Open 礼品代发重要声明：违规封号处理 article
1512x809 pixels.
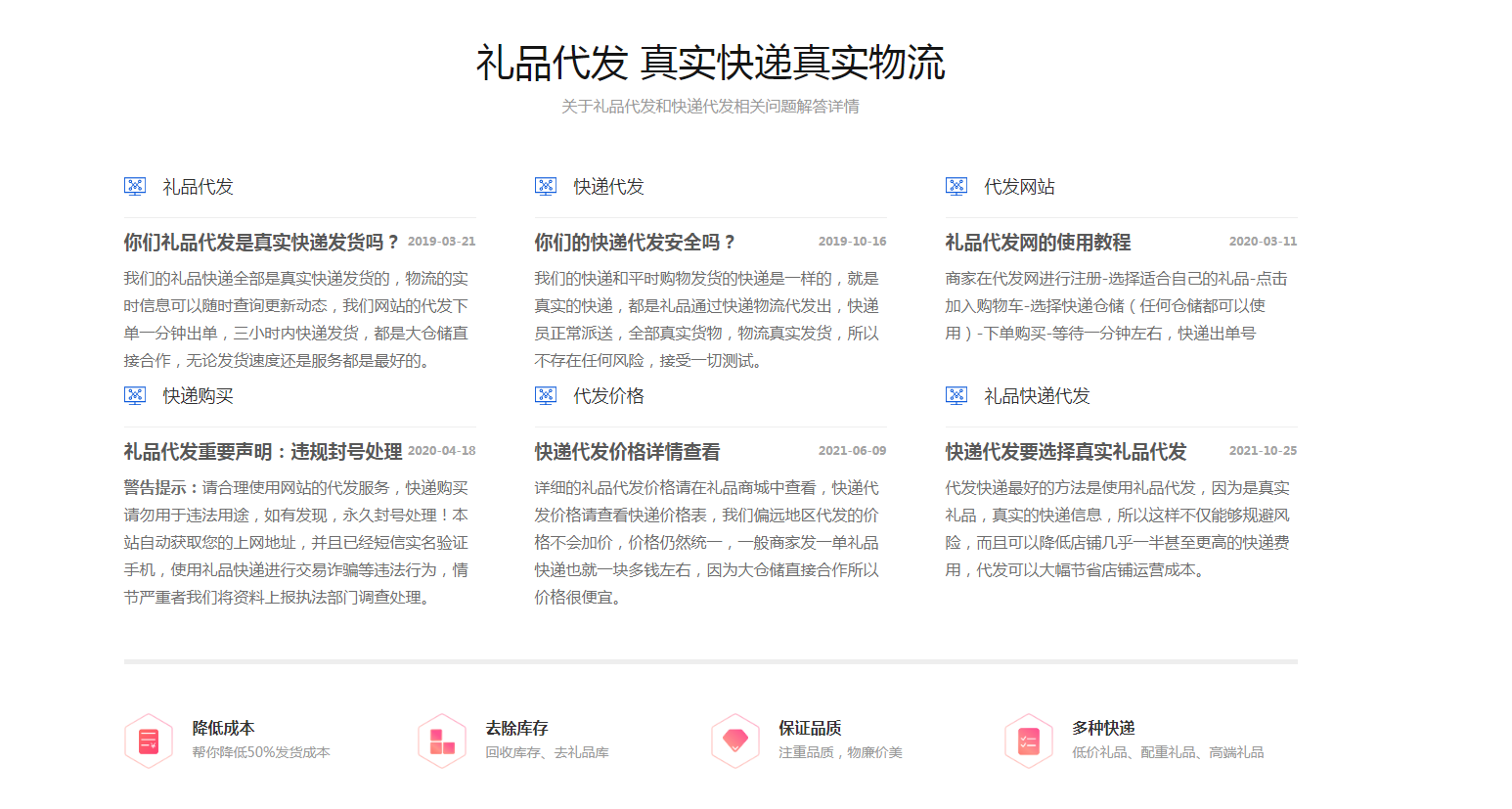(x=260, y=451)
